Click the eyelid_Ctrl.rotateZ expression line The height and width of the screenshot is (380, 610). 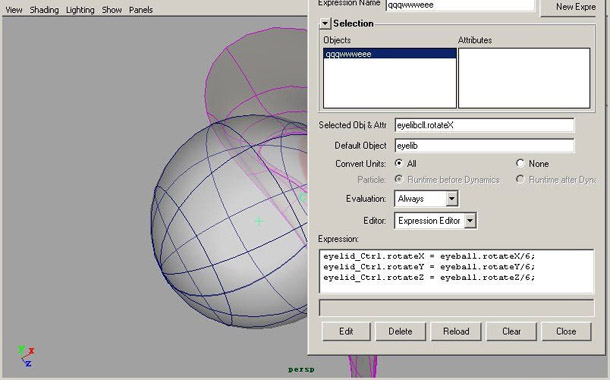[429, 277]
